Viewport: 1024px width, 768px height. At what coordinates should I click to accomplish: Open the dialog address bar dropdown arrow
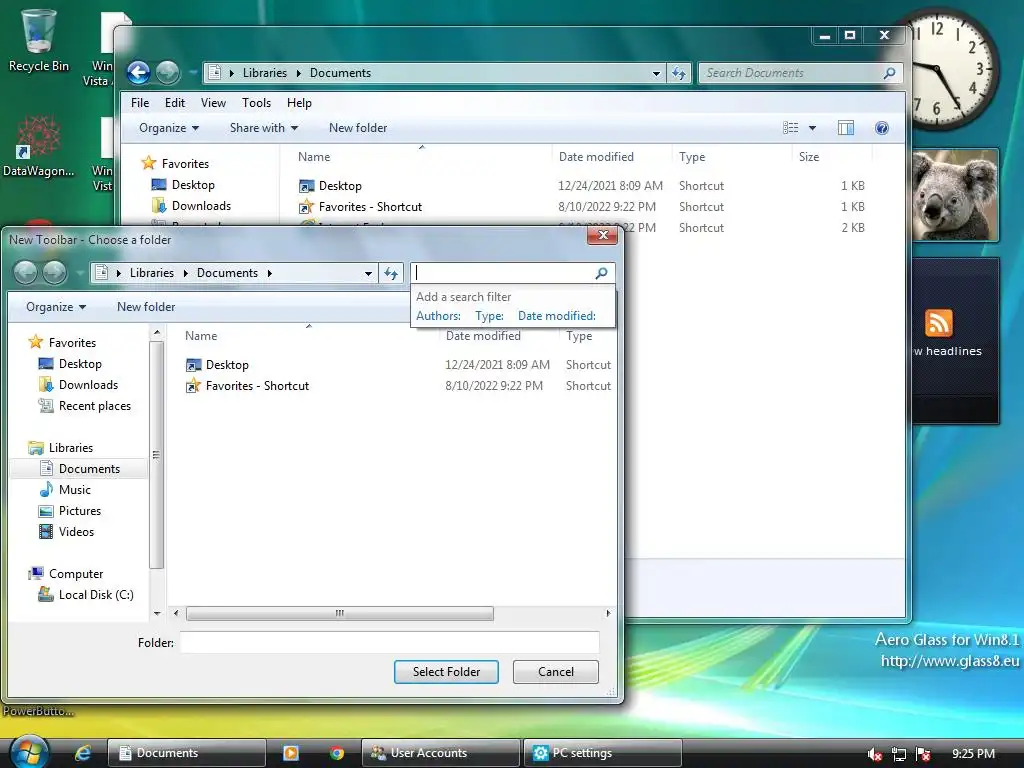point(368,274)
